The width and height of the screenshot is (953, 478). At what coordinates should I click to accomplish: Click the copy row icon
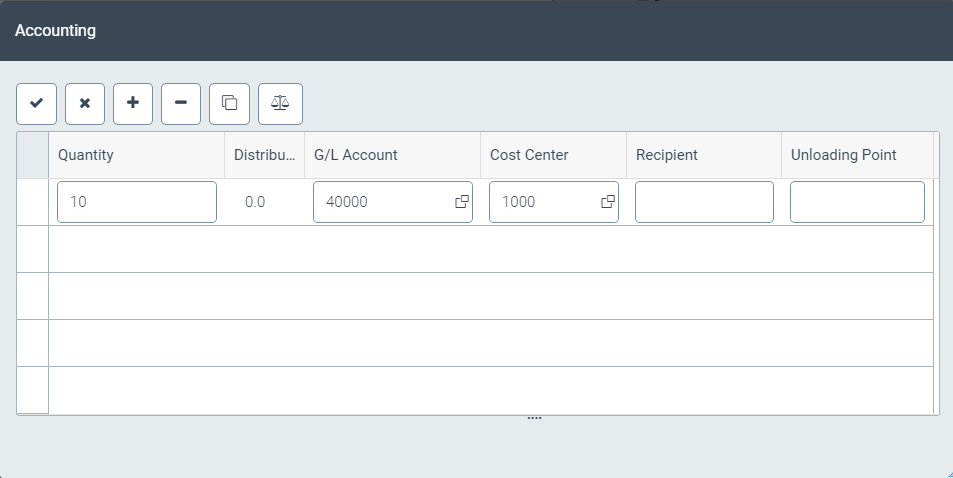(x=229, y=104)
